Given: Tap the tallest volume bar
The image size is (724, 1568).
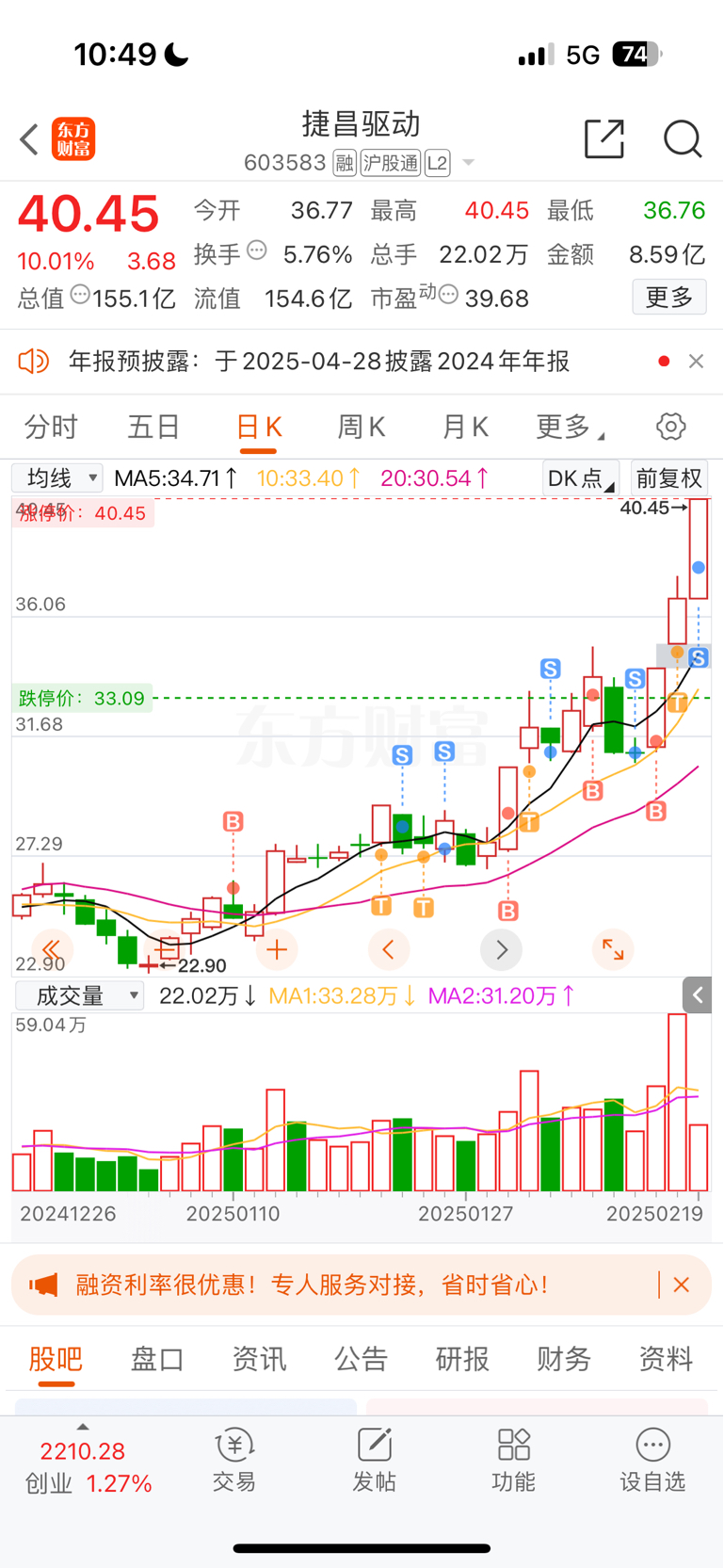Looking at the screenshot, I should [677, 1103].
